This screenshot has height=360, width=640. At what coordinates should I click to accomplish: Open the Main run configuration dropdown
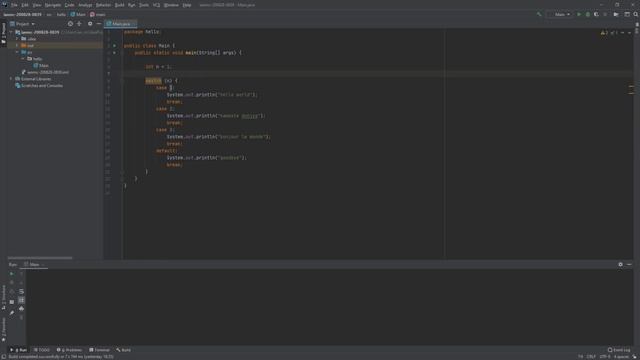click(560, 14)
